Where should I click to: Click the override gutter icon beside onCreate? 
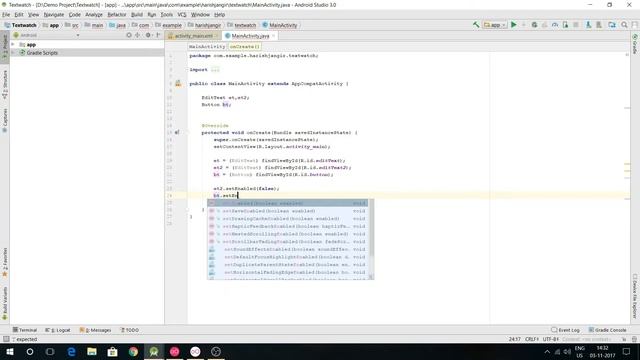(177, 132)
